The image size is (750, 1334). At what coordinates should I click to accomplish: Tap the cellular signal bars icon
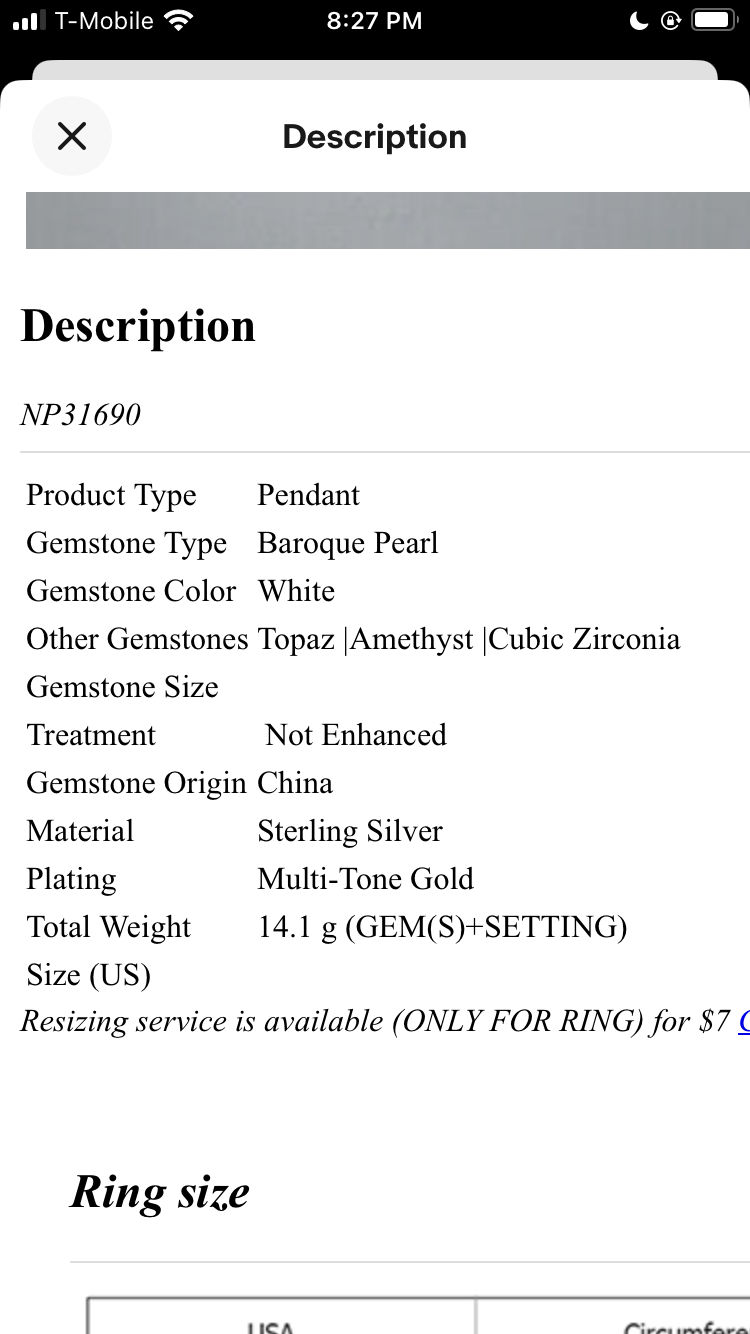[x=30, y=21]
